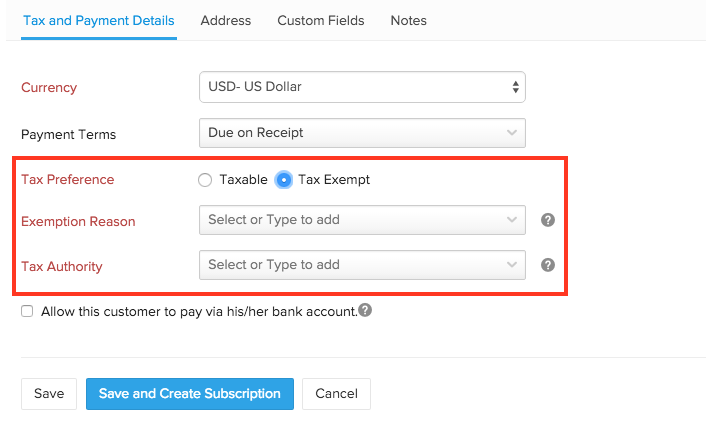706x439 pixels.
Task: Click help icon beside Tax Authority
Action: pos(548,265)
